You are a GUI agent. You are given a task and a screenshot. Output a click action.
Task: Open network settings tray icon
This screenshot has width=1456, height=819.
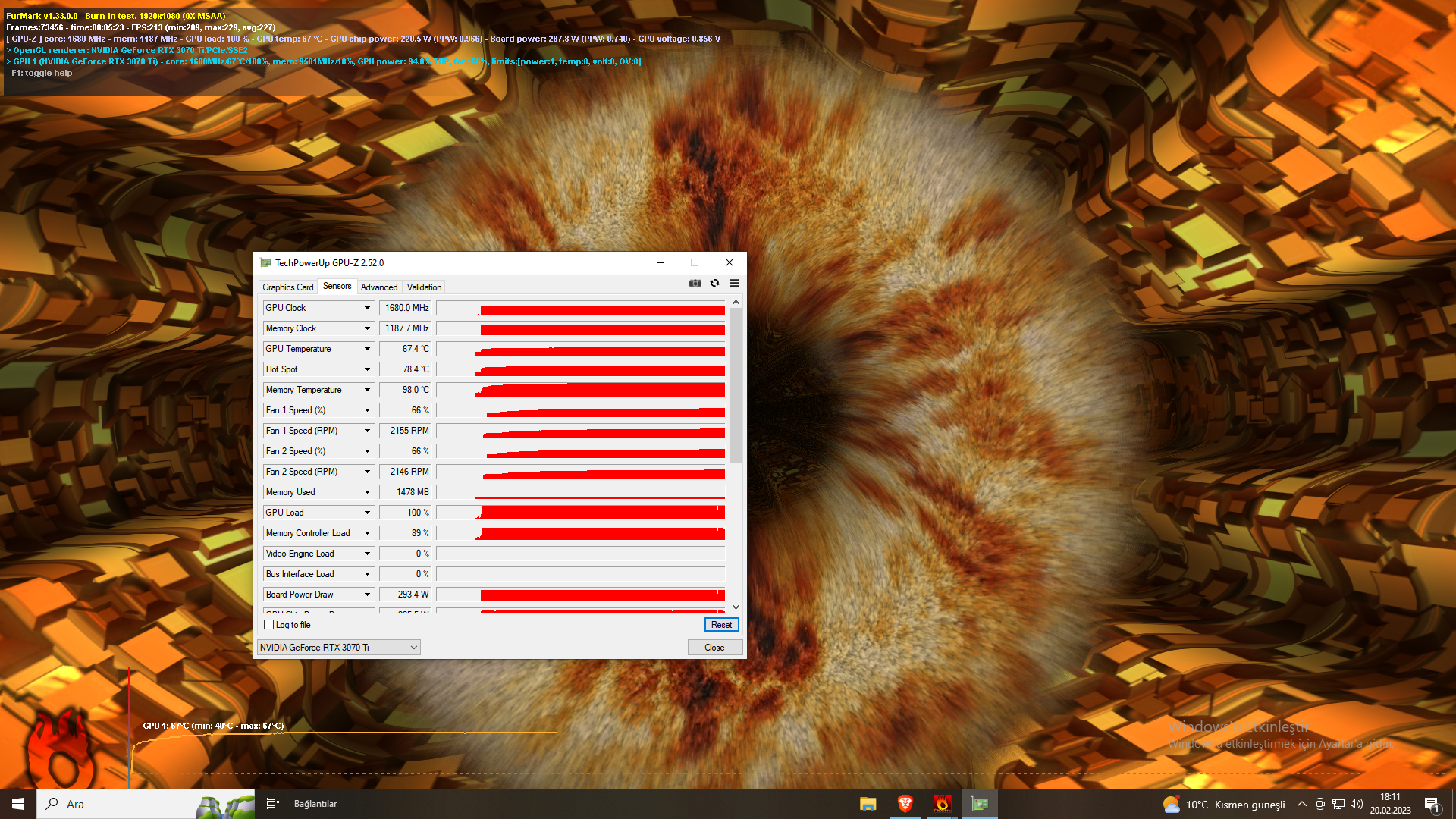tap(1338, 804)
